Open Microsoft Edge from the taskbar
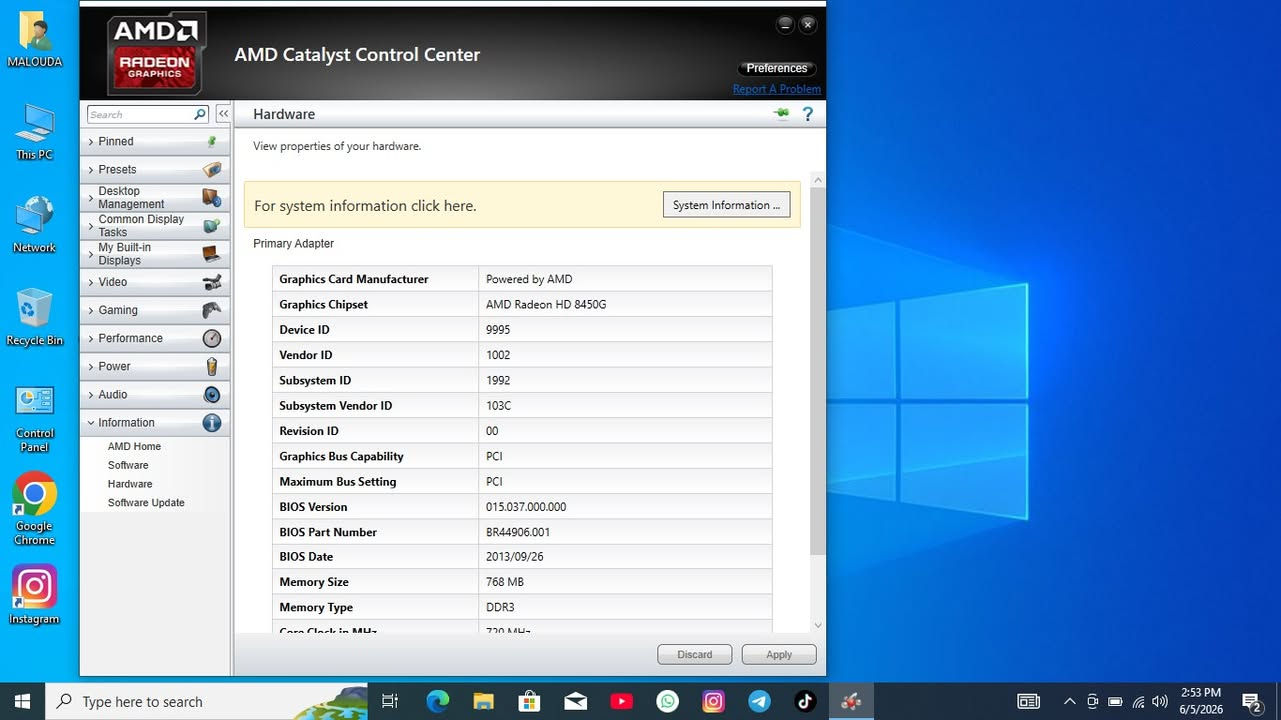The width and height of the screenshot is (1281, 720). 437,701
